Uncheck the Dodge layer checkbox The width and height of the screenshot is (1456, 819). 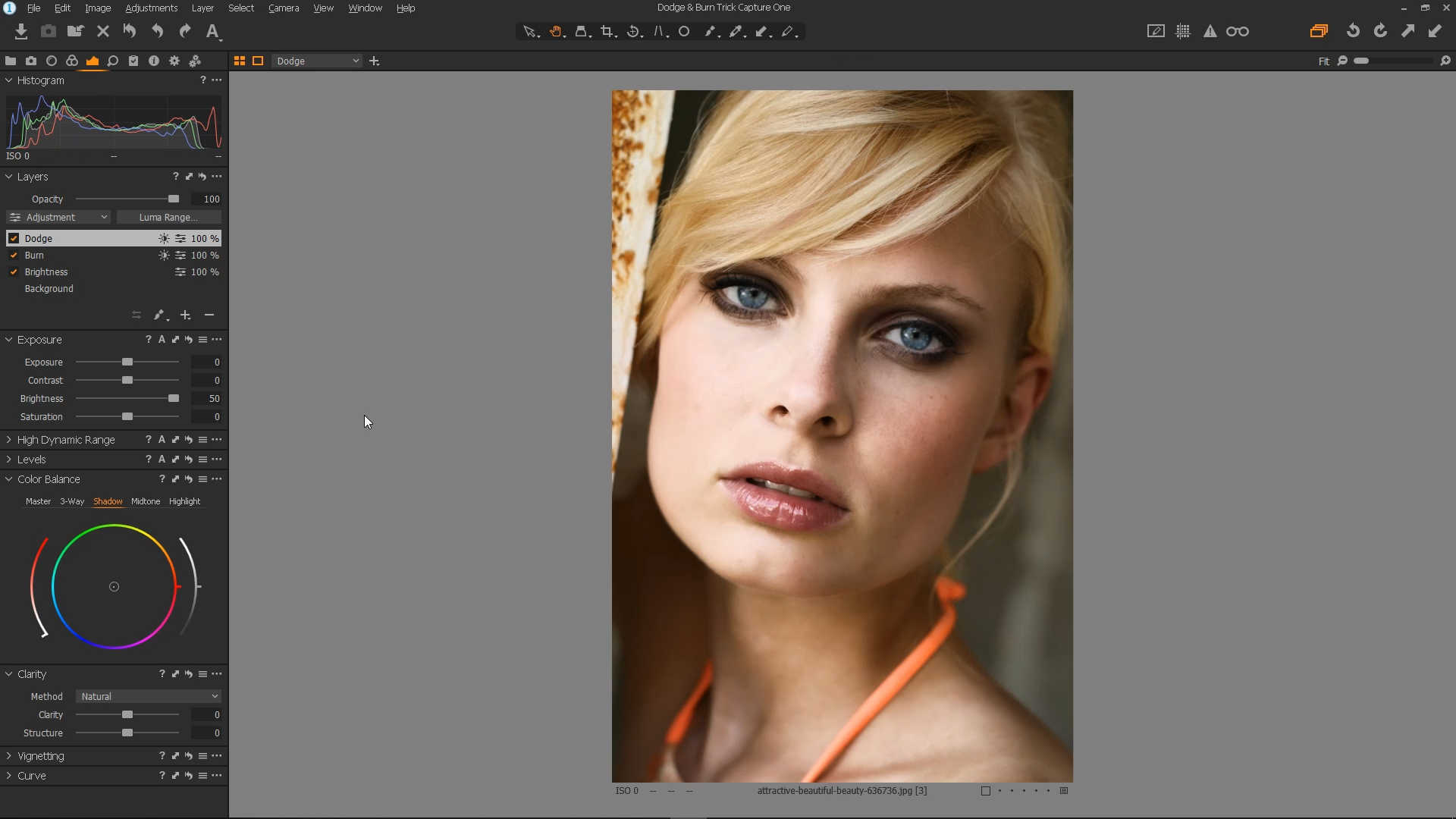(x=14, y=238)
